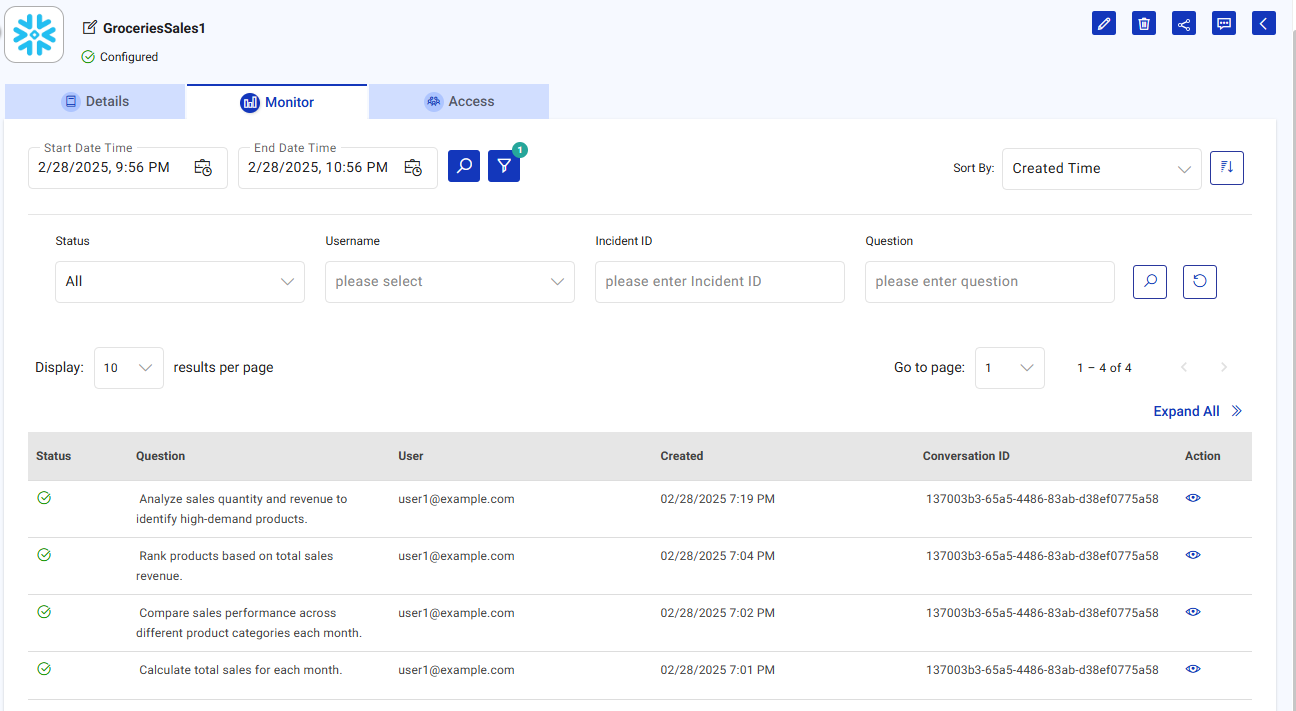
Task: Click the feedback chat icon at top right
Action: pyautogui.click(x=1224, y=23)
